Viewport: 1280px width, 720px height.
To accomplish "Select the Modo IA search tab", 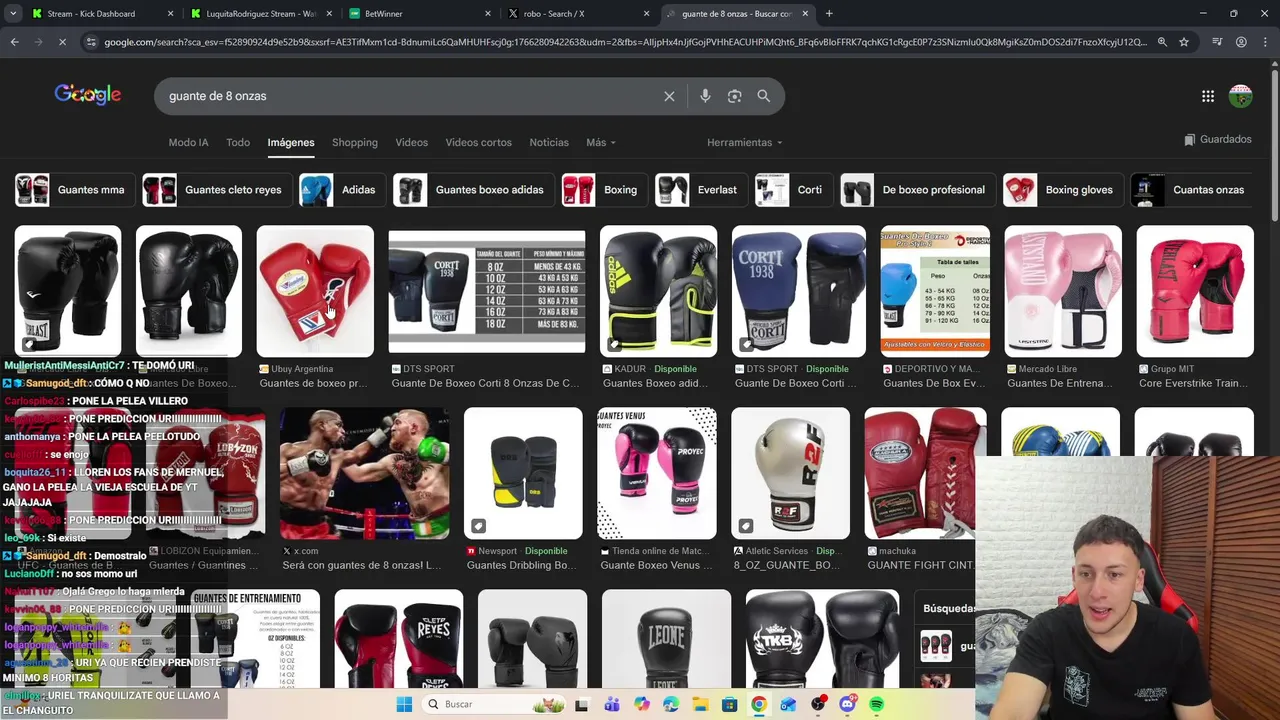I will pyautogui.click(x=188, y=142).
